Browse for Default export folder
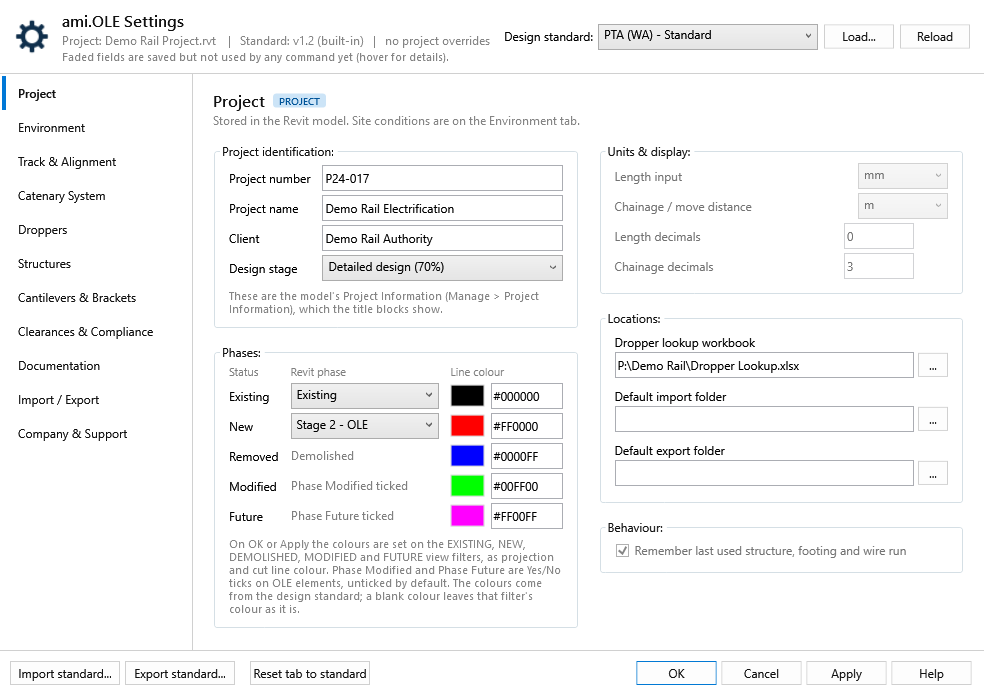The image size is (984, 695). point(933,473)
